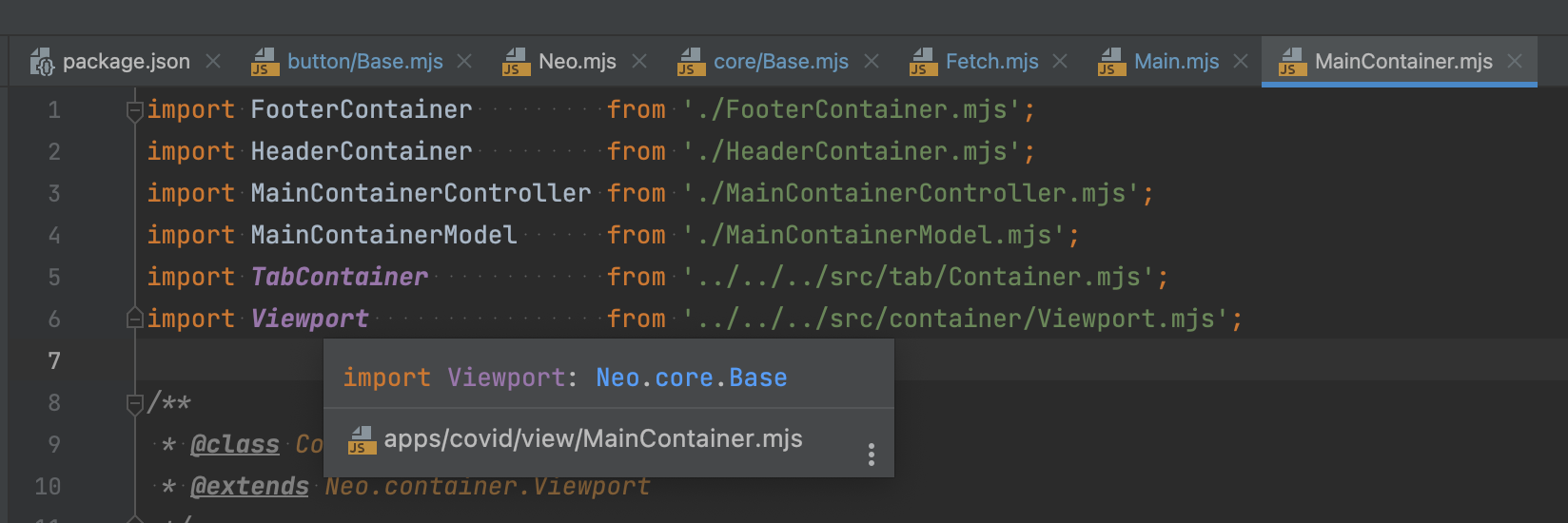Click line number 10 in the gutter
Image resolution: width=1568 pixels, height=523 pixels.
point(48,487)
